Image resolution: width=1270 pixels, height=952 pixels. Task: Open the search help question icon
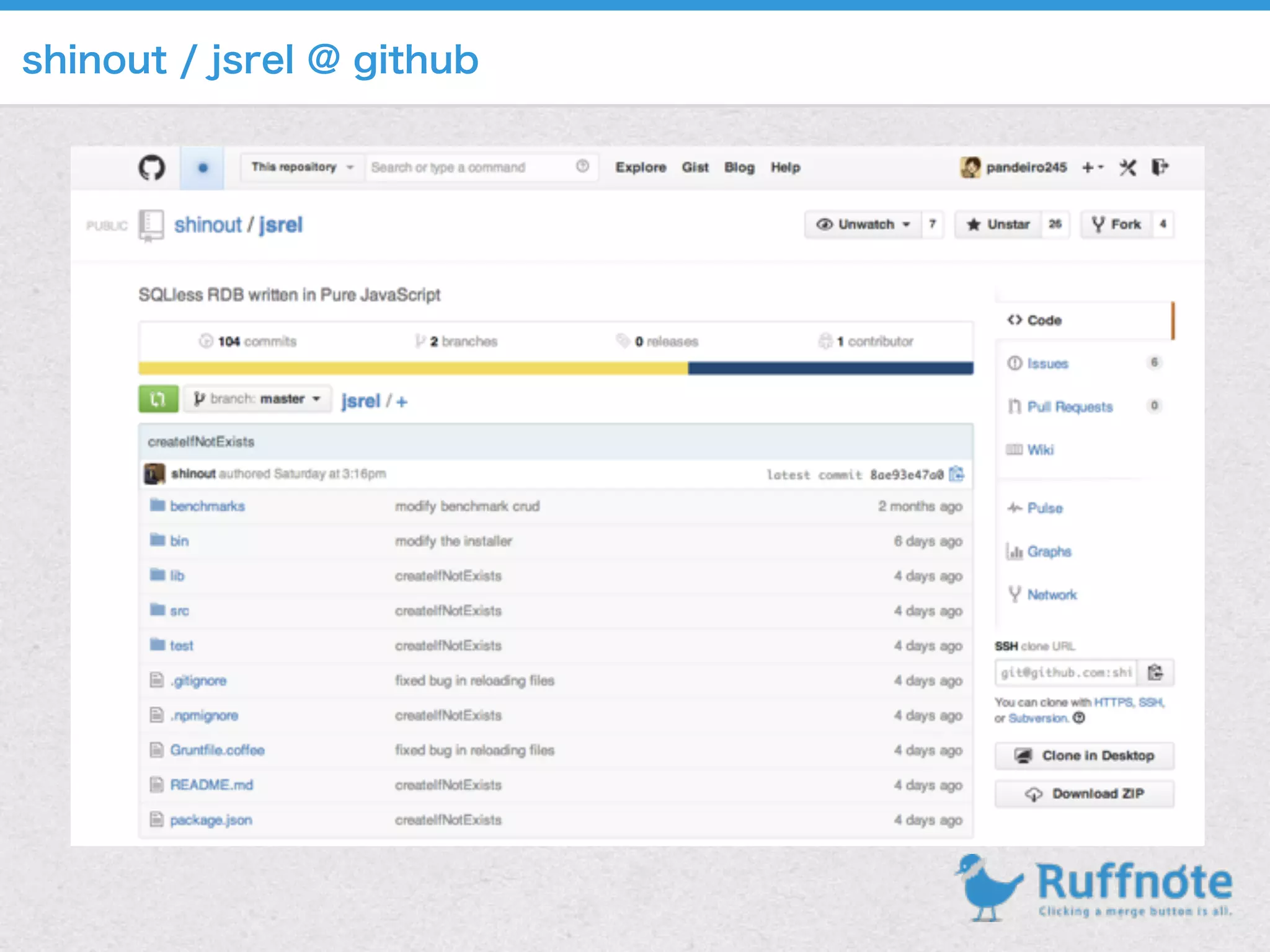point(582,166)
